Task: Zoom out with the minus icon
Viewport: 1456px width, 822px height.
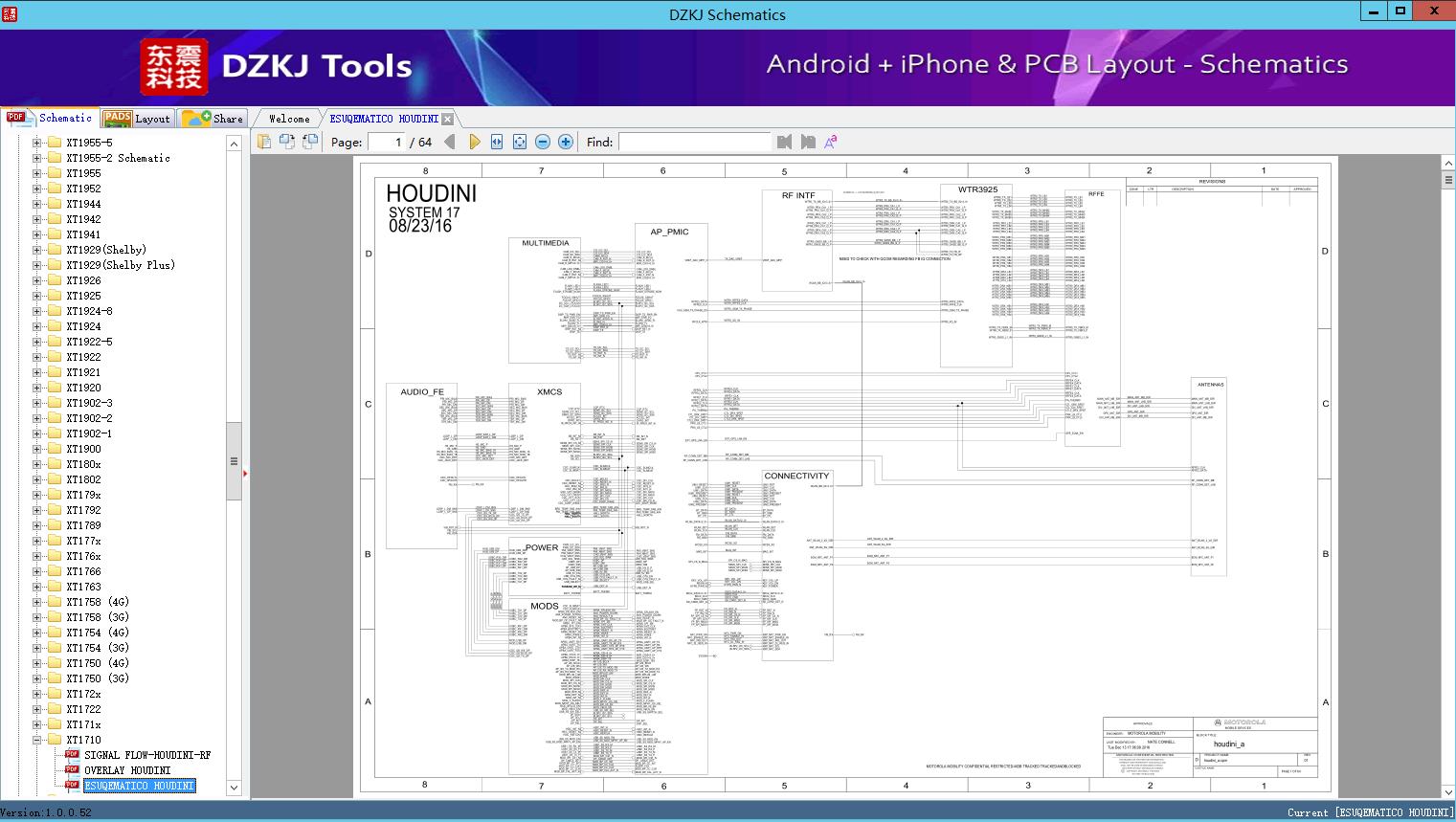Action: click(x=543, y=142)
